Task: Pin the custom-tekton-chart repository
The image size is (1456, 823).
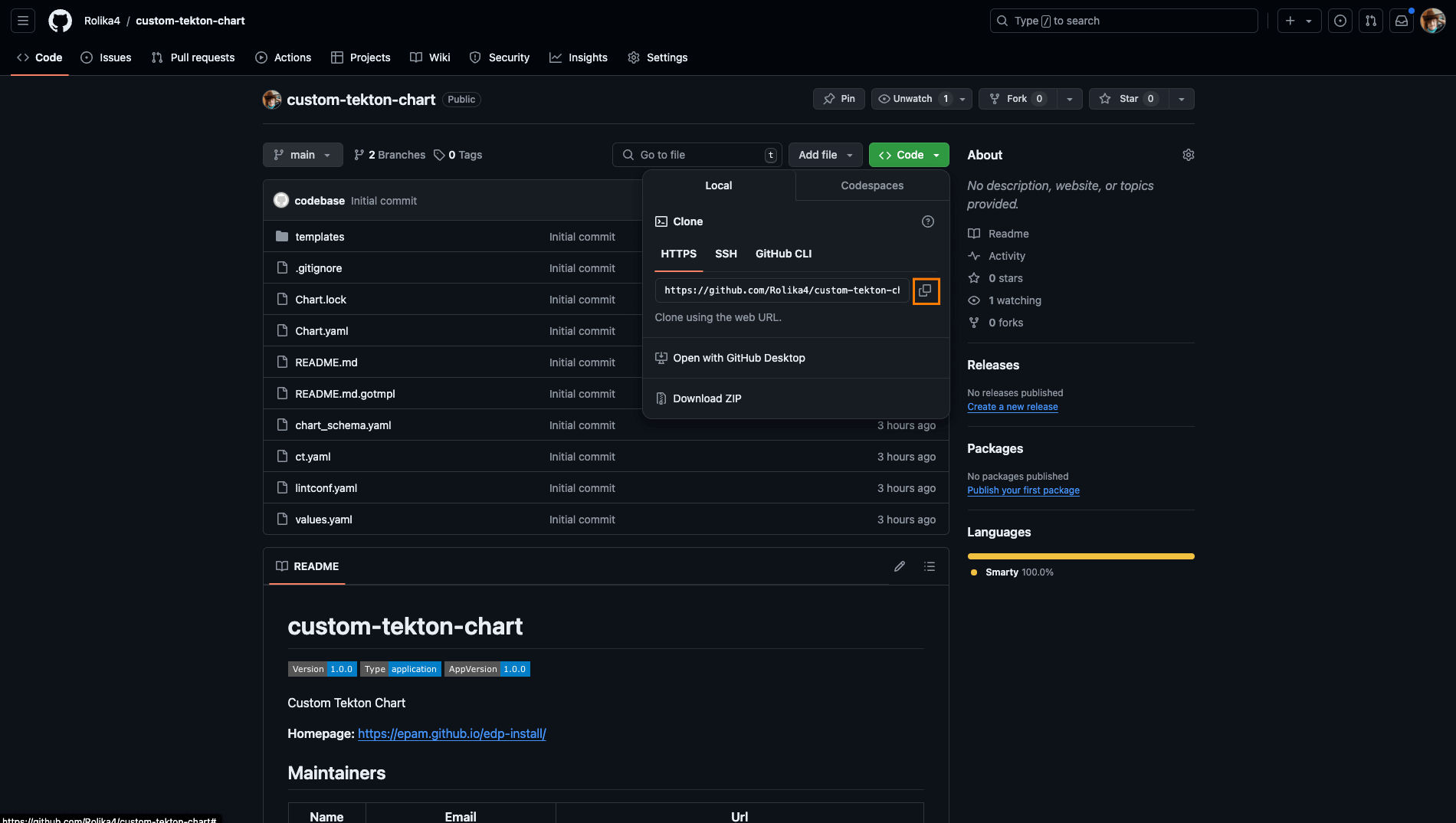Action: 838,98
